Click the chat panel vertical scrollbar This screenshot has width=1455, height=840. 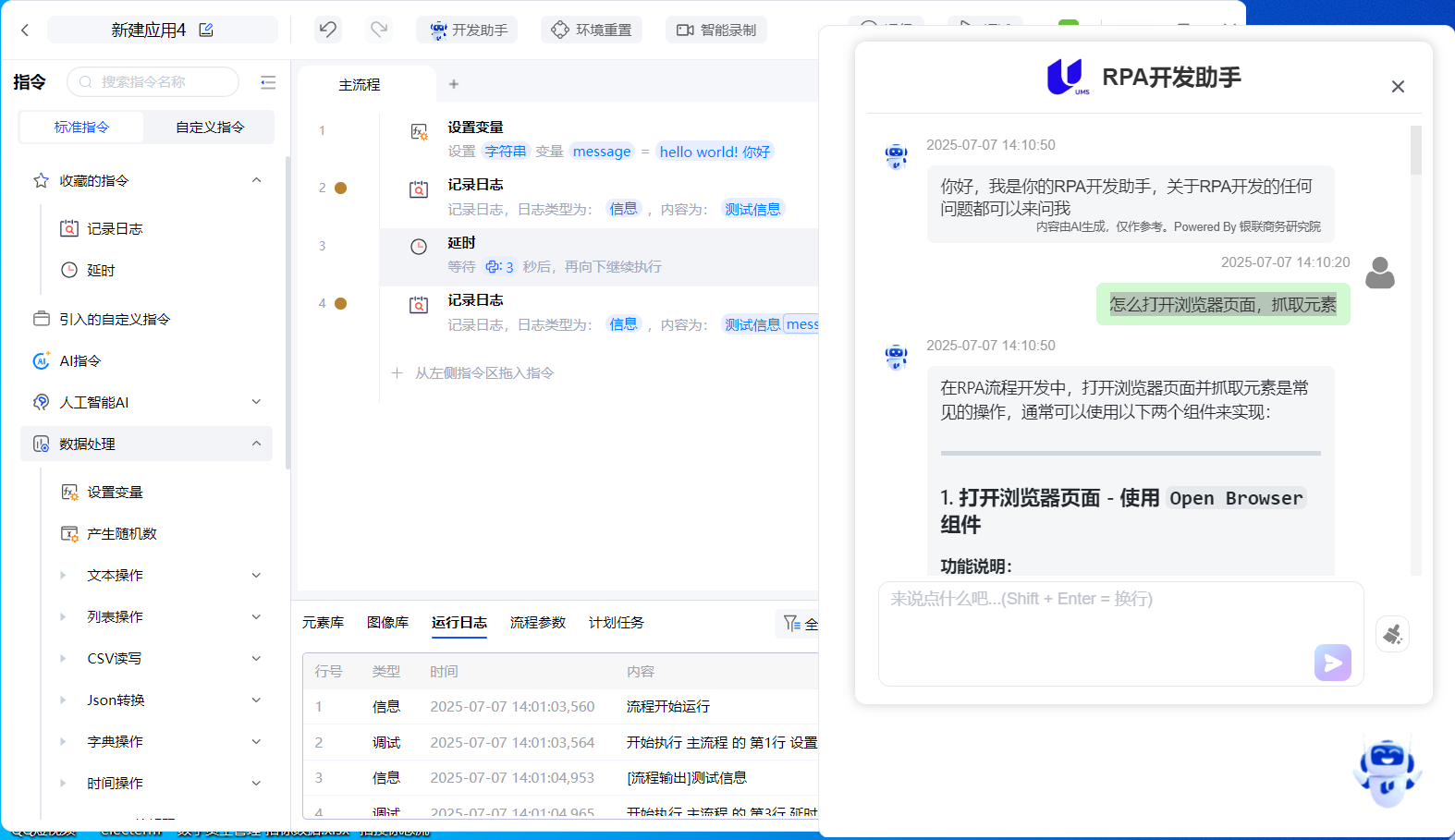point(1415,152)
